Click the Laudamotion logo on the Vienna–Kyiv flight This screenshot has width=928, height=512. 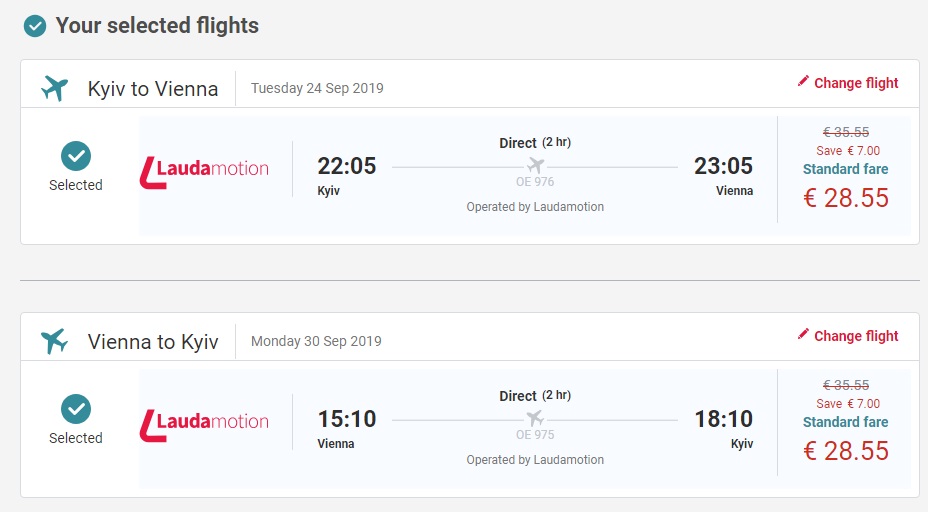point(205,421)
